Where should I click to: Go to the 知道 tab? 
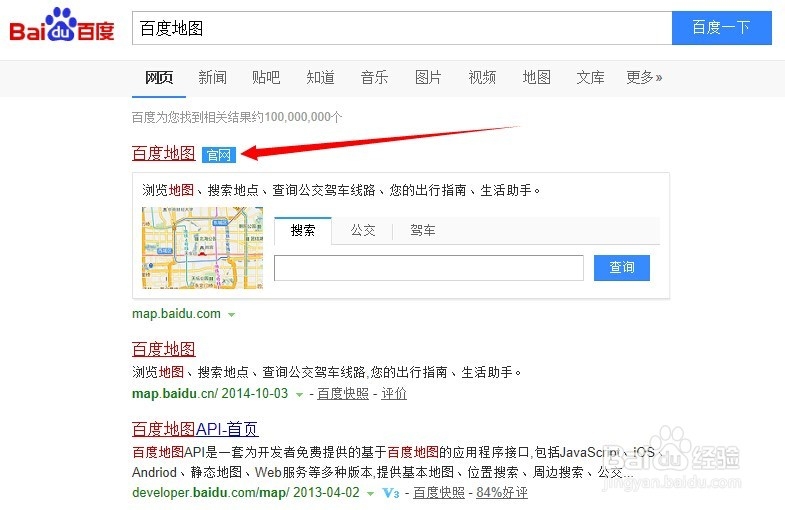coord(320,78)
